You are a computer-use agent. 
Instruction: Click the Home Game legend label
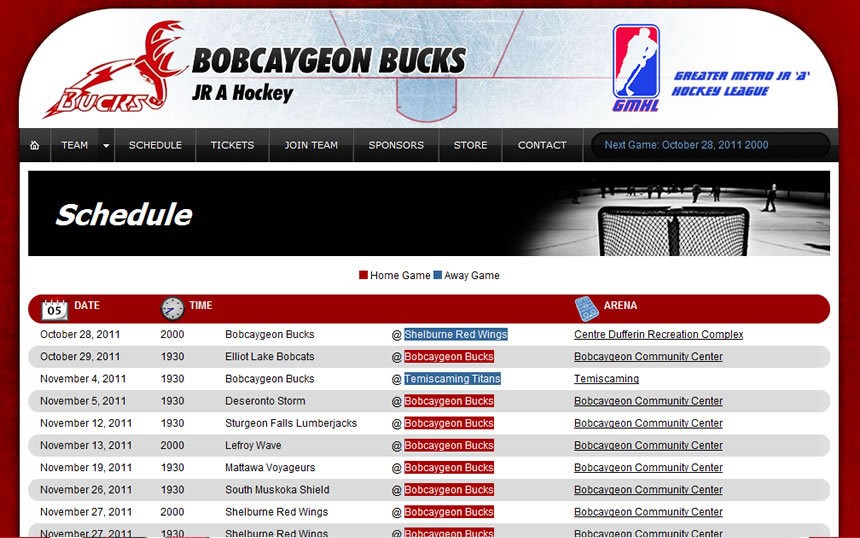click(x=400, y=275)
